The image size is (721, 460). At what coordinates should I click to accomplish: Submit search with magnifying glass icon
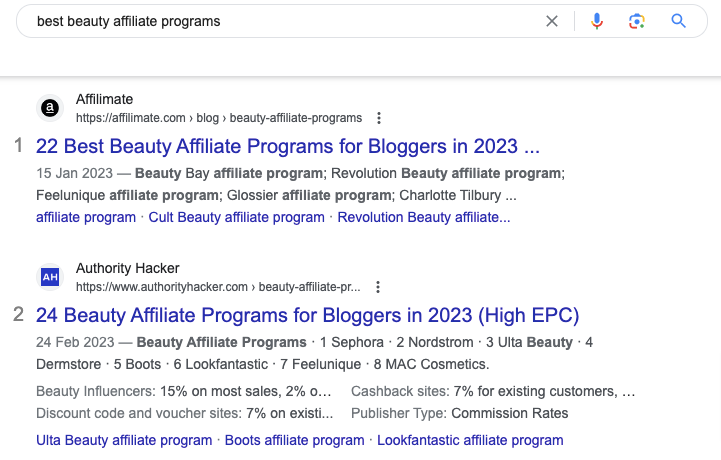678,21
